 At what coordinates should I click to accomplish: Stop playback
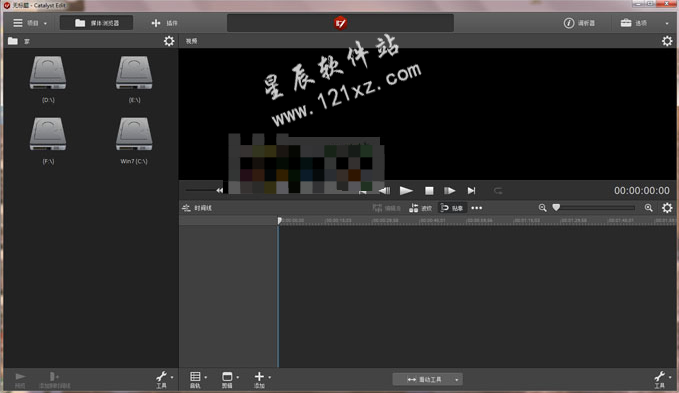(x=429, y=190)
